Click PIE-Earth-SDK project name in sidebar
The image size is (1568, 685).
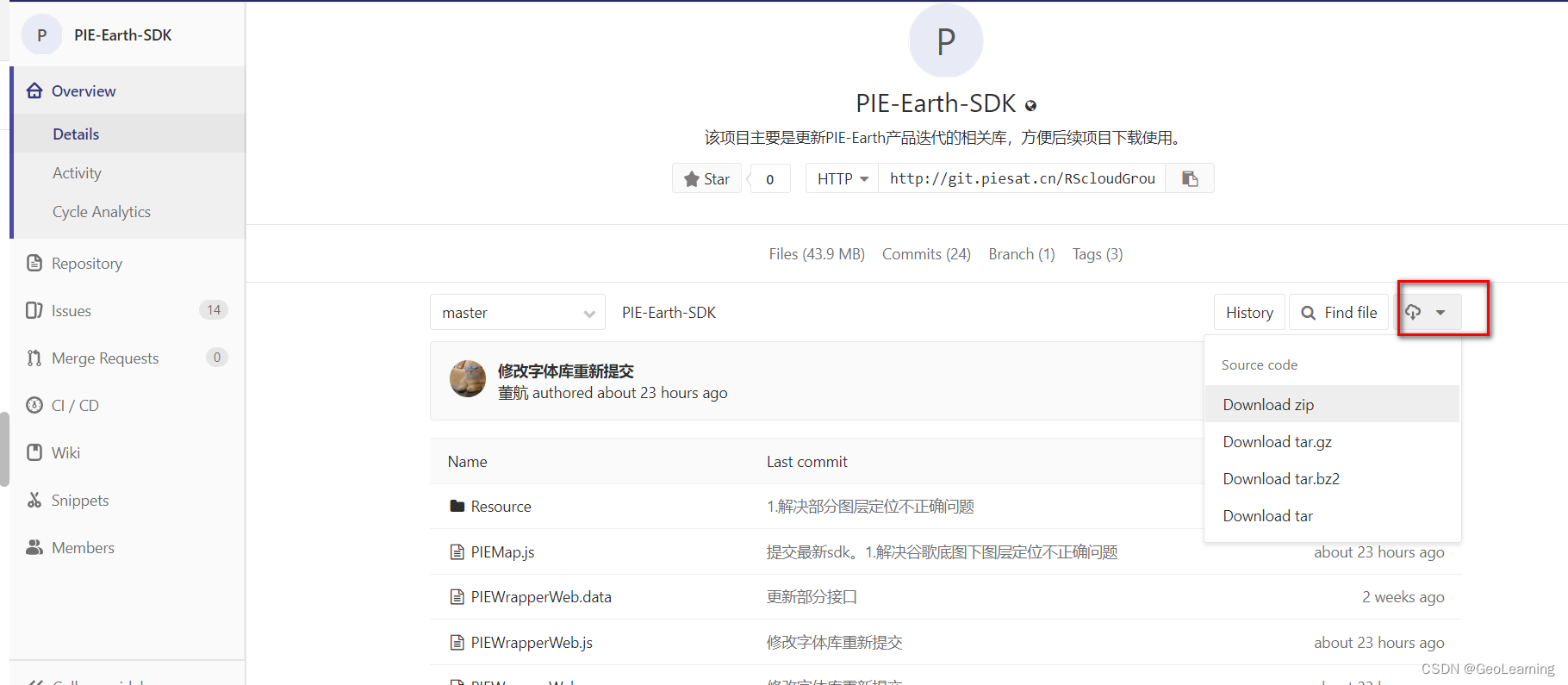(123, 35)
